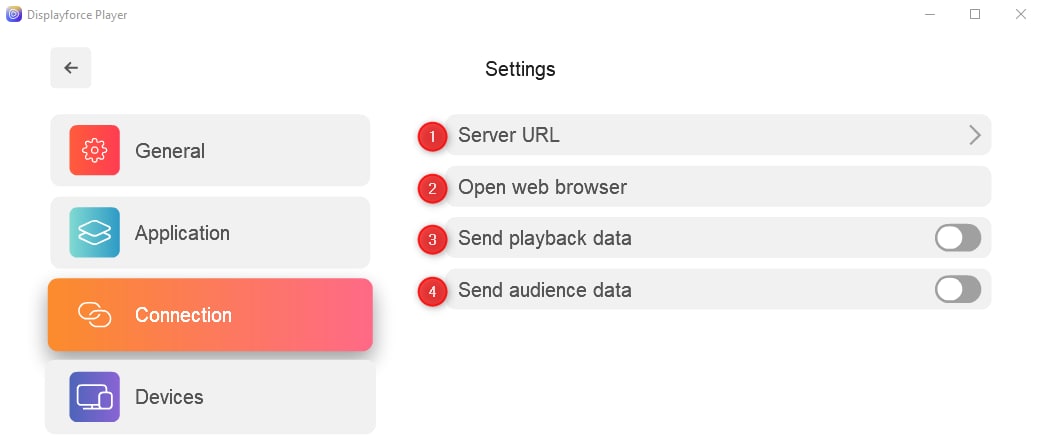Enable the Send playback data toggle
The width and height of the screenshot is (1042, 441).
(958, 238)
